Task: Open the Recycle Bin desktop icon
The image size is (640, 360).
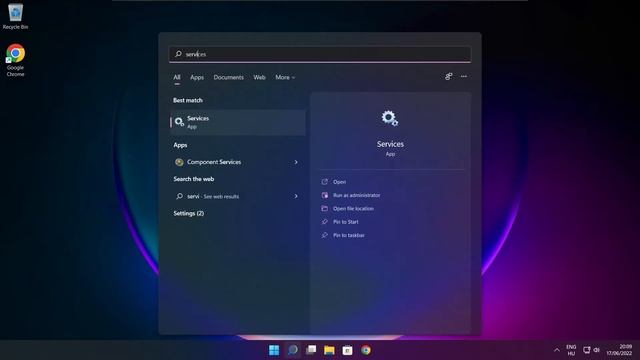Action: click(x=16, y=17)
